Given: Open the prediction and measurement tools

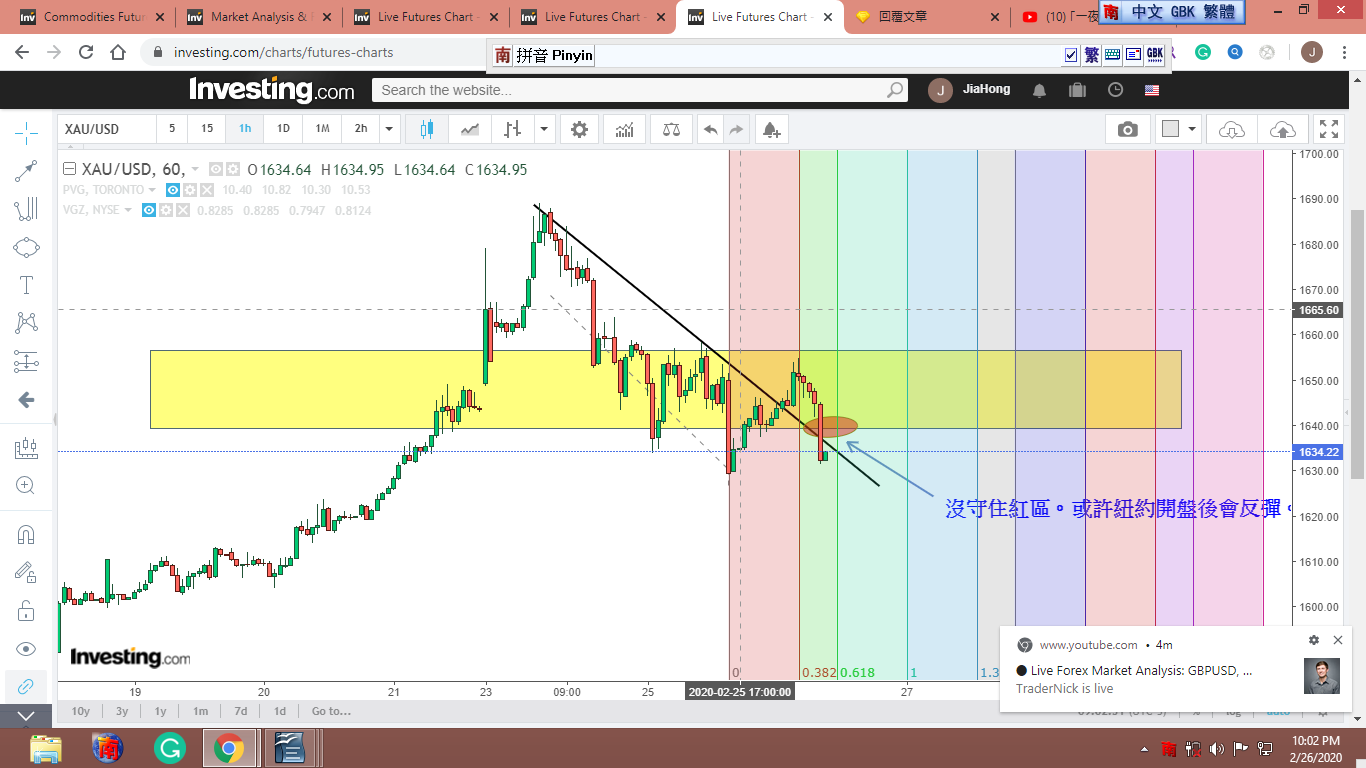Looking at the screenshot, I should click(26, 361).
